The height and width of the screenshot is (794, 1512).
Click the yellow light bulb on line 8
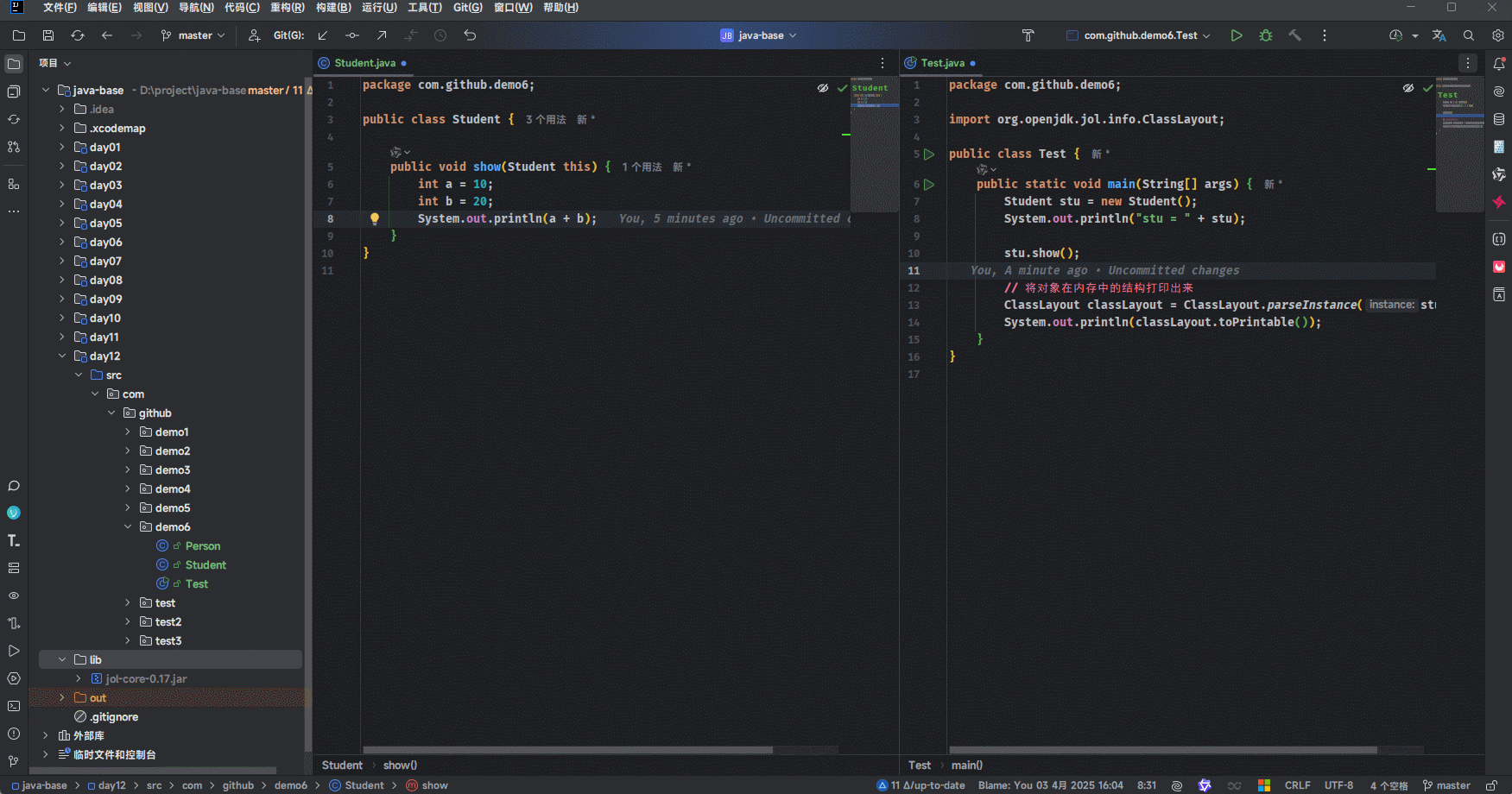(375, 218)
